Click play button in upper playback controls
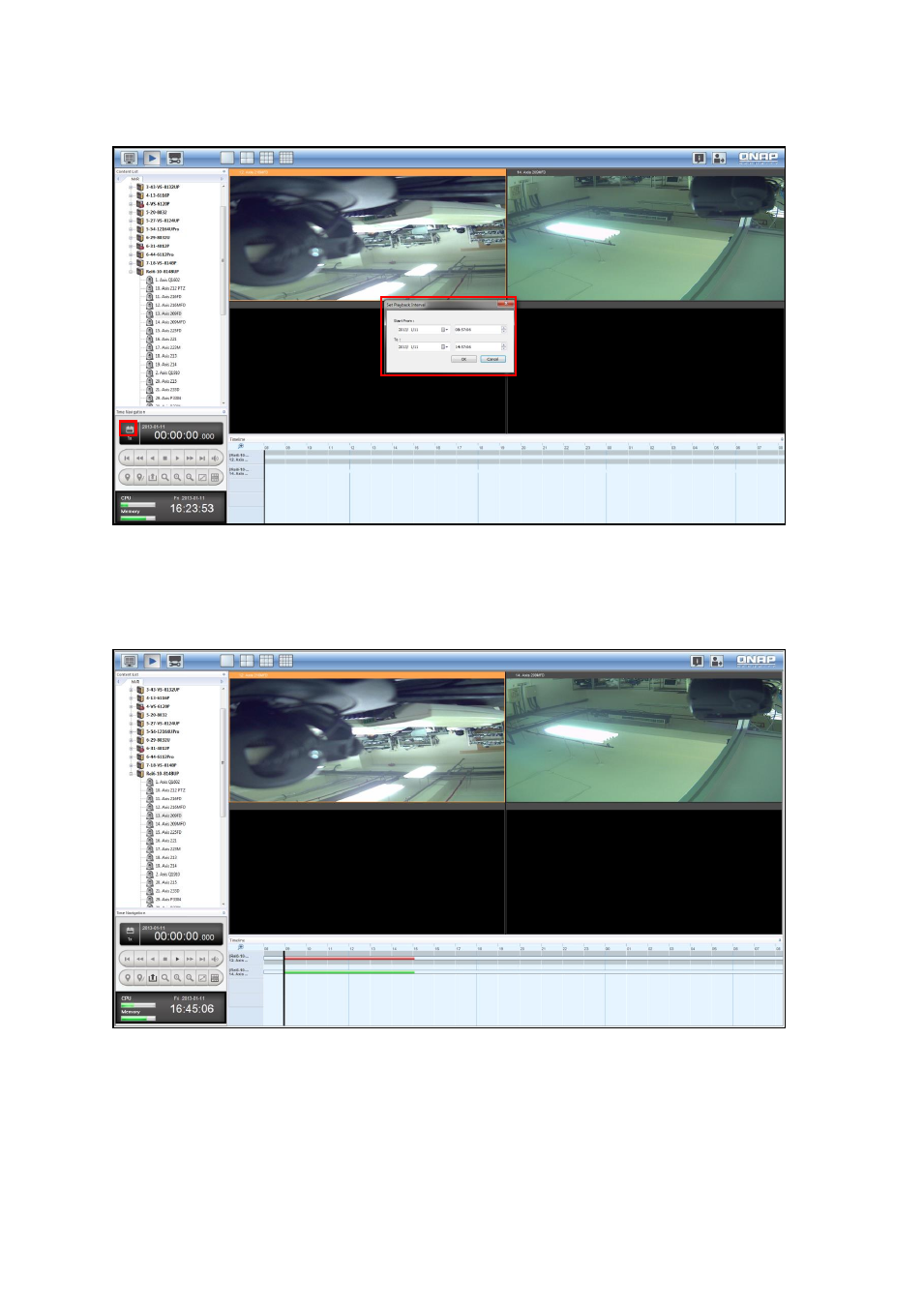 click(x=177, y=458)
